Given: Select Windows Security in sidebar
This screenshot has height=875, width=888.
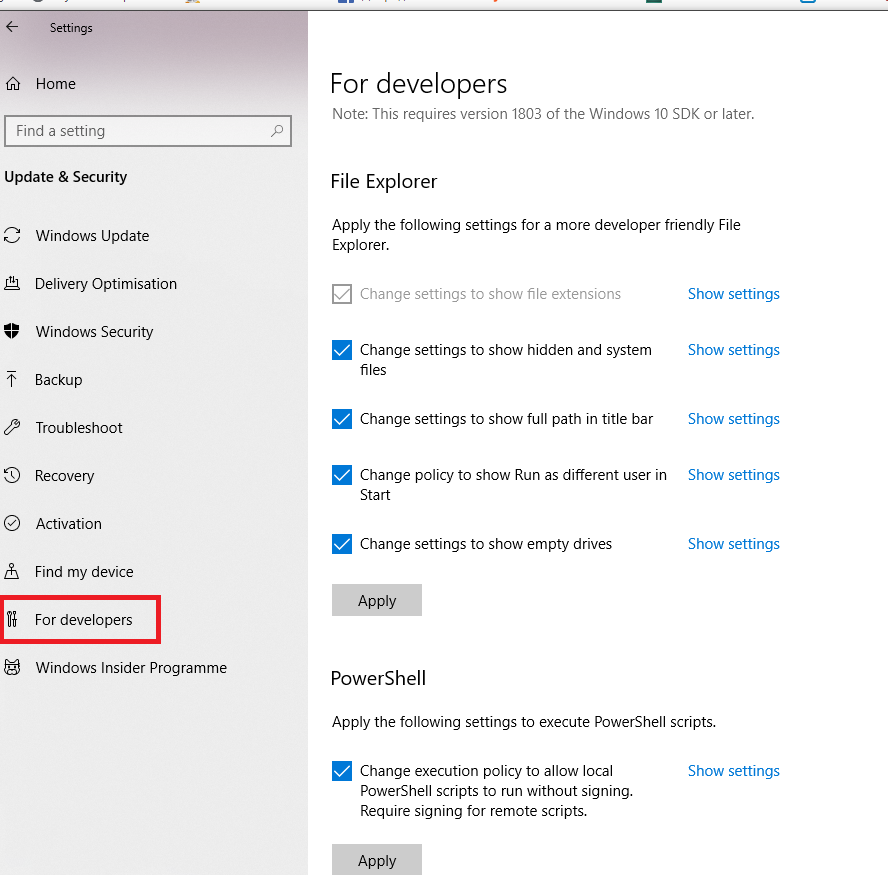Looking at the screenshot, I should coord(95,332).
